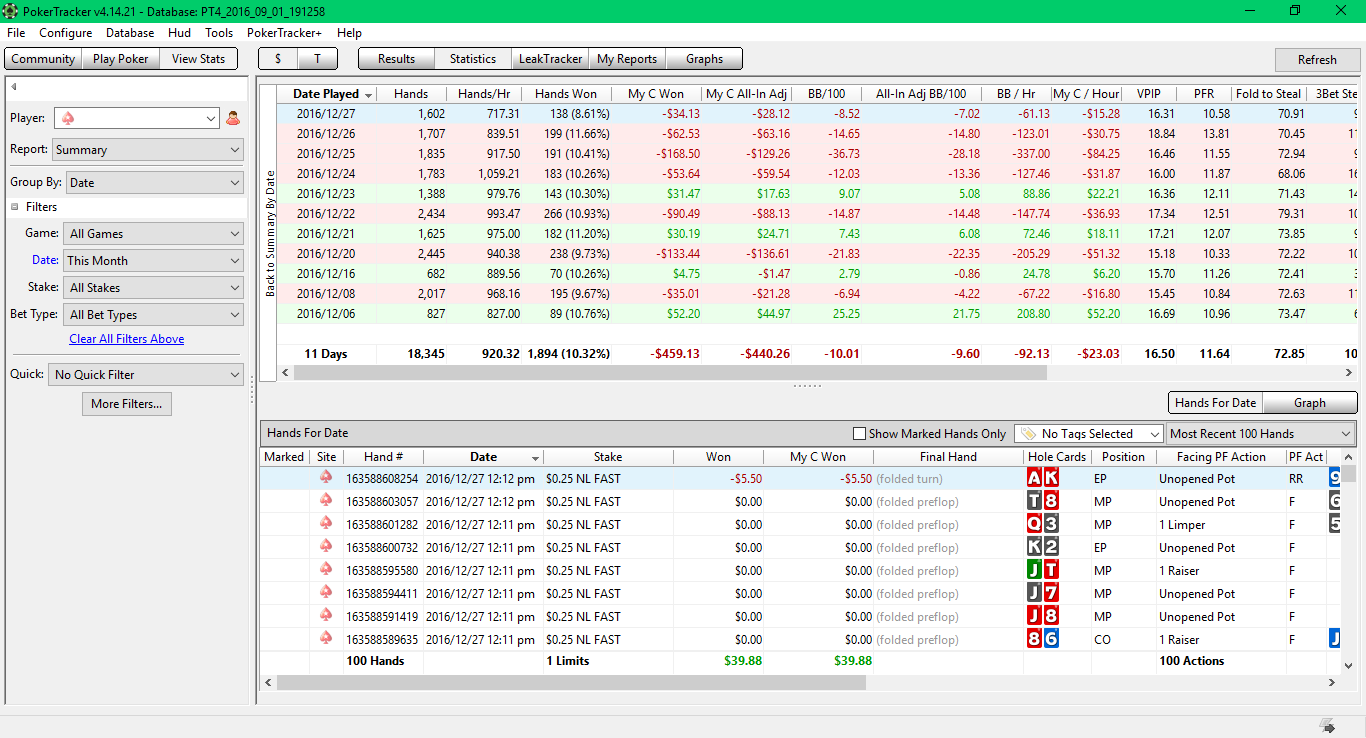Click the J T hole cards icon
The height and width of the screenshot is (738, 1366).
tap(1042, 570)
